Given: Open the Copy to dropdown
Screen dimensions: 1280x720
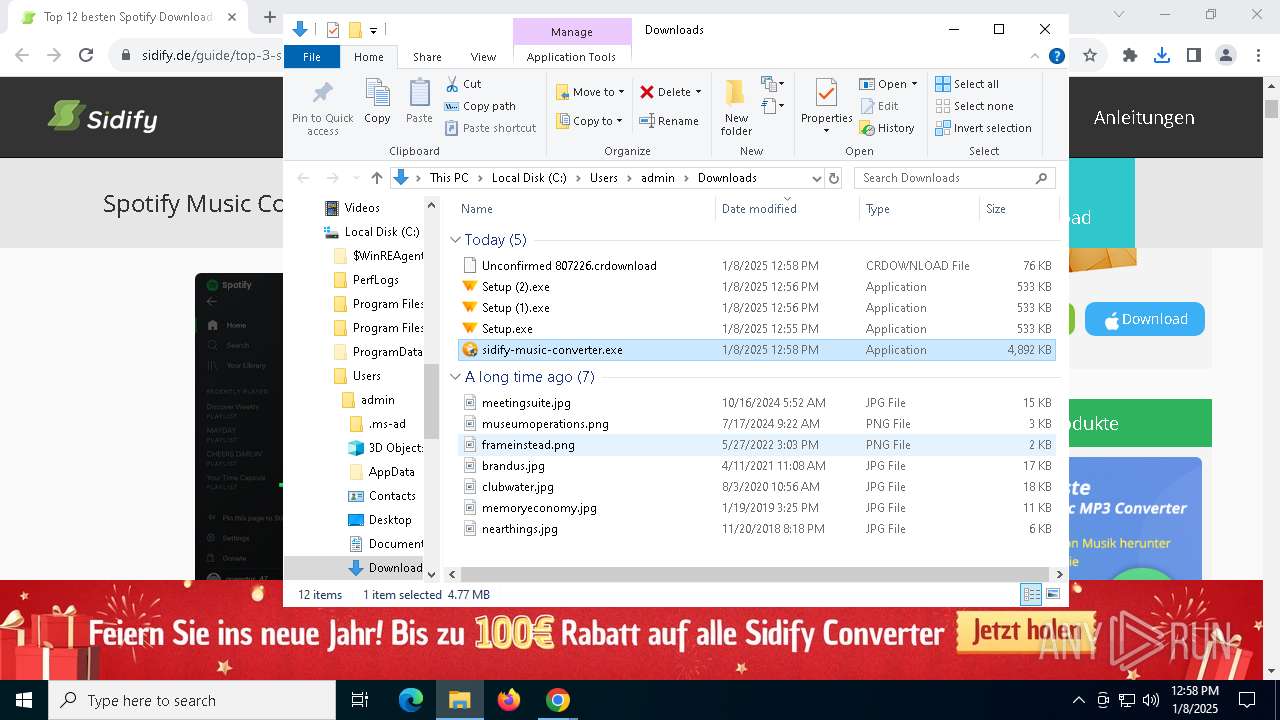Looking at the screenshot, I should (x=590, y=121).
